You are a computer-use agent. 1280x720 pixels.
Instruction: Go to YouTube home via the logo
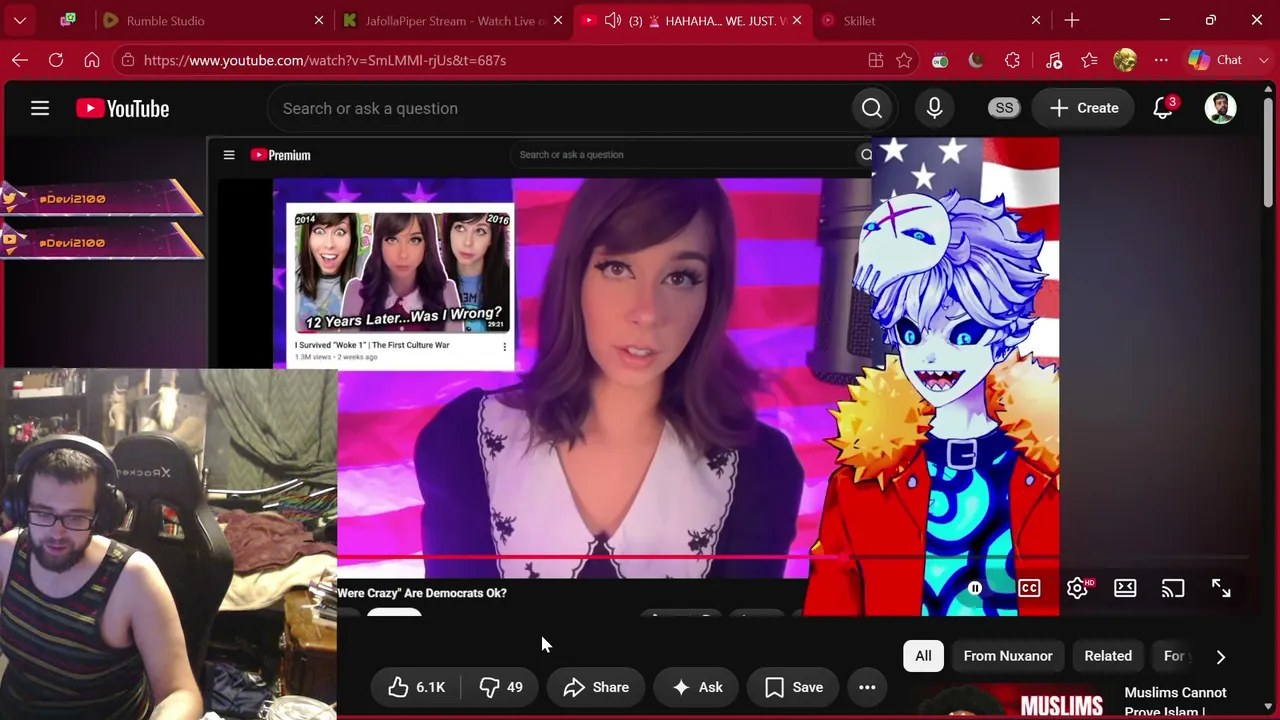123,108
